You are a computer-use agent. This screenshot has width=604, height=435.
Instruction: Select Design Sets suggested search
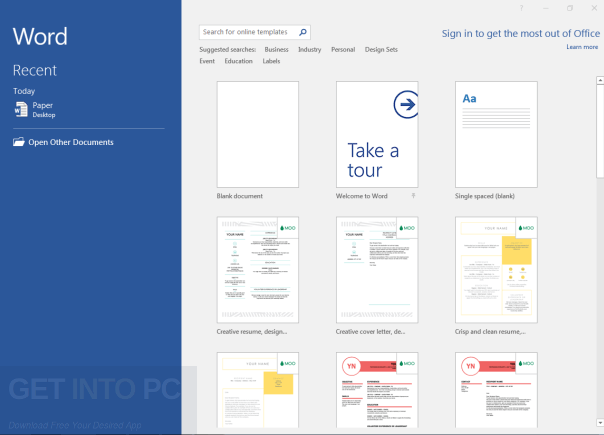point(381,49)
